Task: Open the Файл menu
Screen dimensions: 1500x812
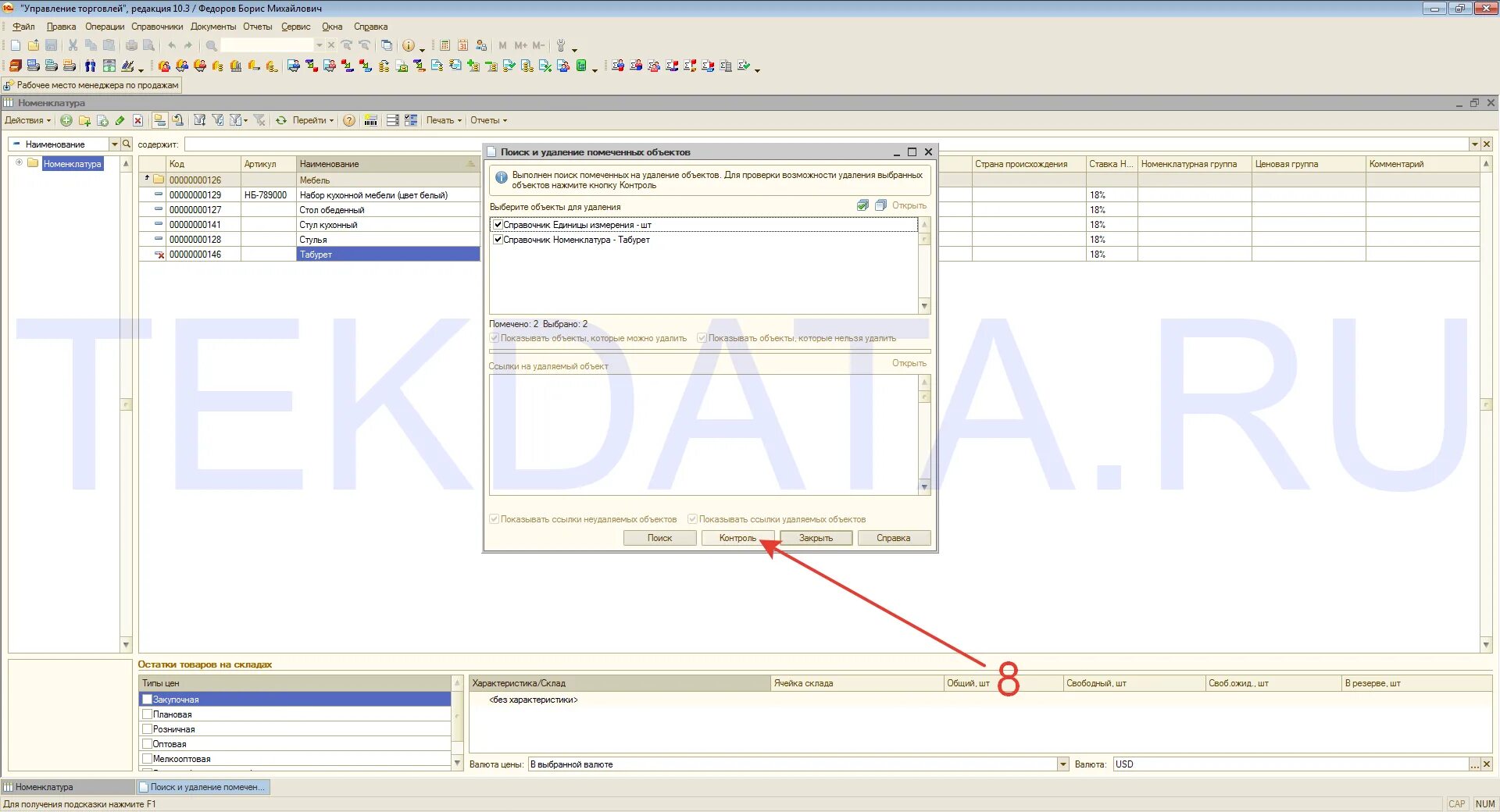Action: click(23, 27)
